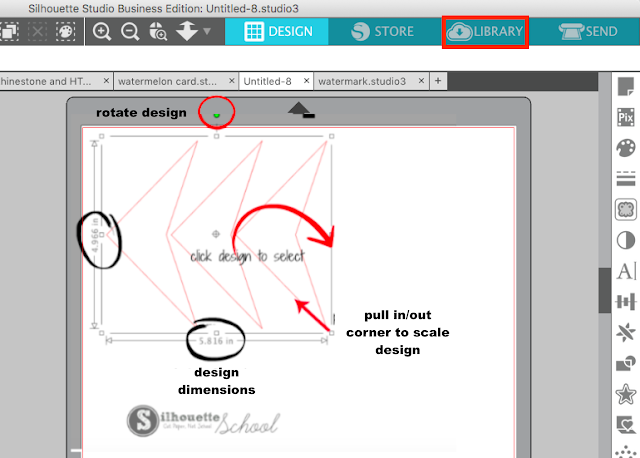The width and height of the screenshot is (640, 458).
Task: Open the Page Setup panel icon
Action: [x=626, y=87]
